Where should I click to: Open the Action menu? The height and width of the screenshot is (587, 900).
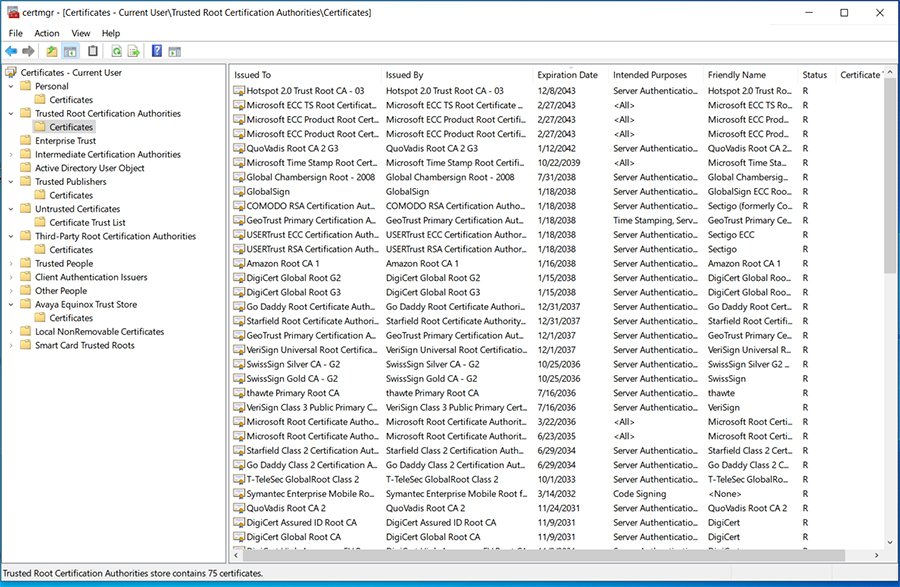46,33
